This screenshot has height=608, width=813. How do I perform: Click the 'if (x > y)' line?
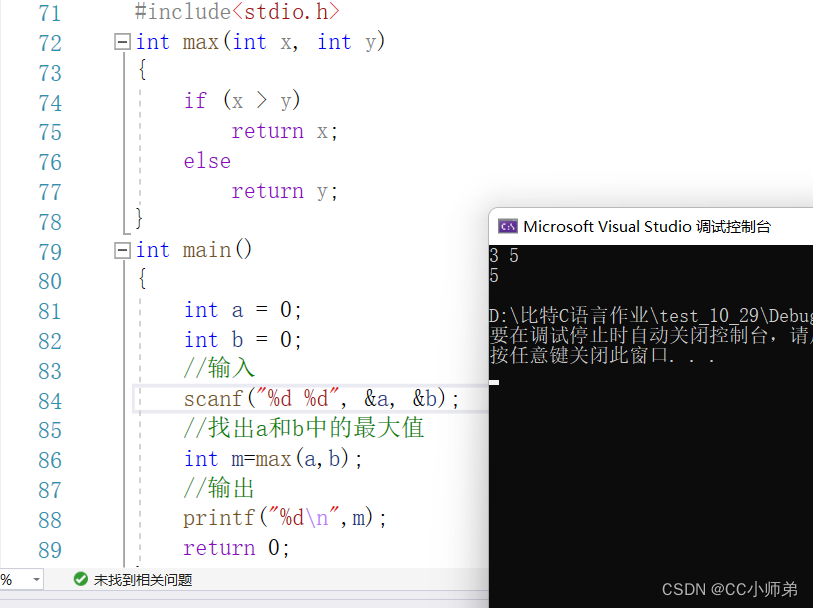[242, 100]
